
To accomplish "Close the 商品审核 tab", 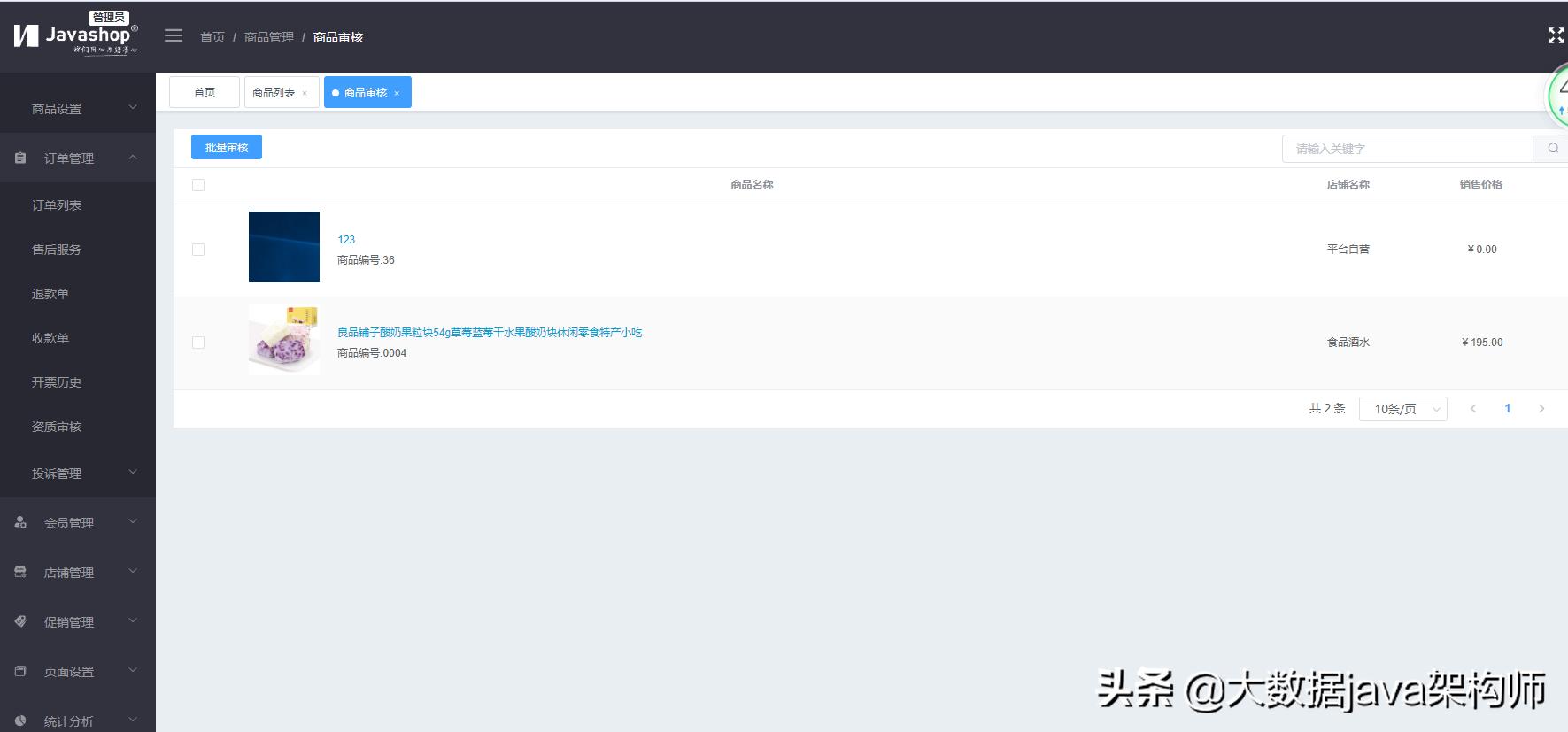I will pos(397,93).
